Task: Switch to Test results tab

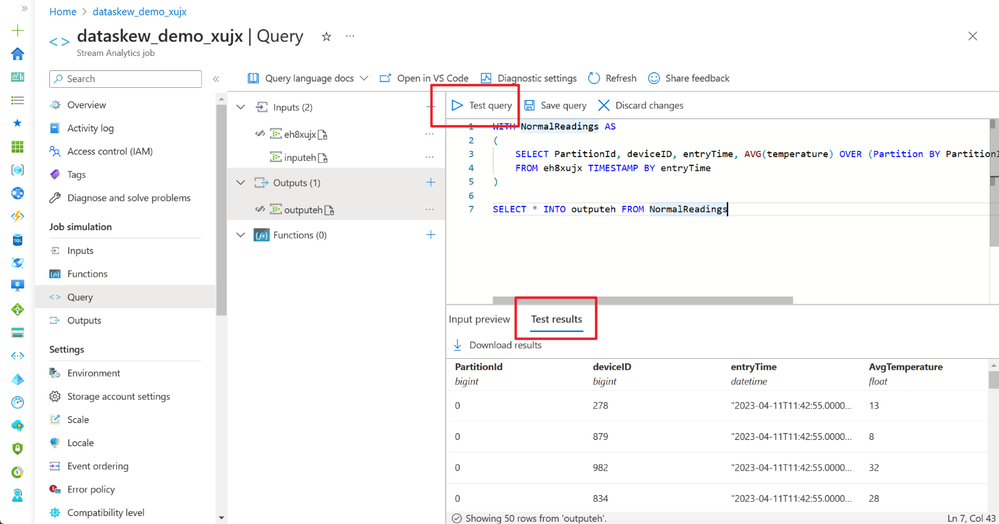Action: (556, 319)
